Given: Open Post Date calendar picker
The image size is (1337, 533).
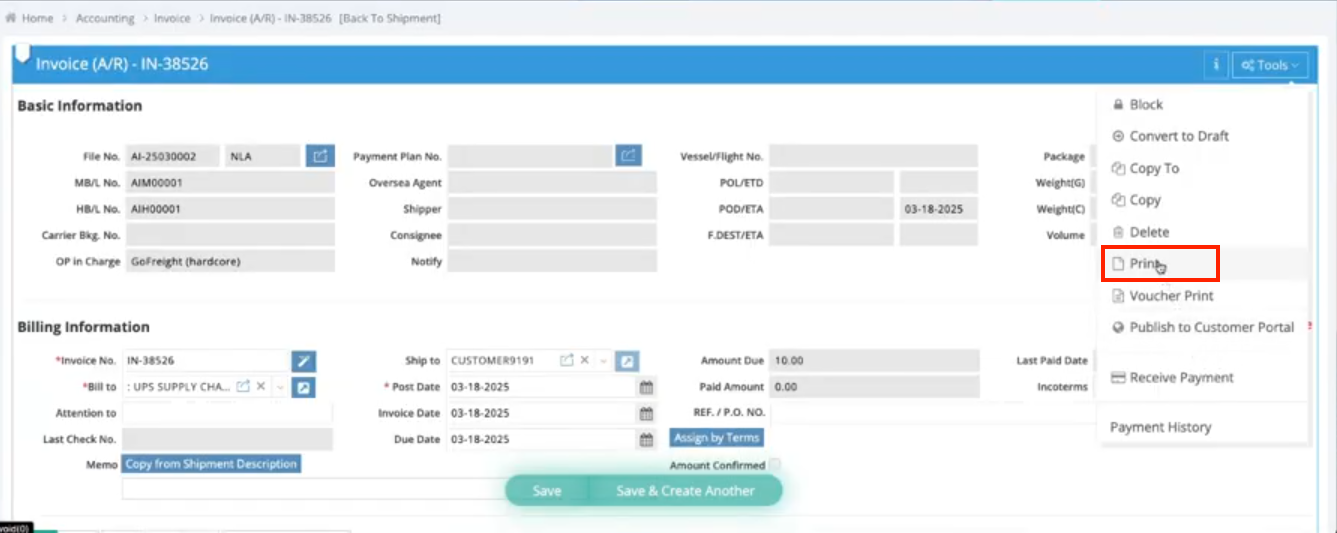Looking at the screenshot, I should [x=646, y=387].
